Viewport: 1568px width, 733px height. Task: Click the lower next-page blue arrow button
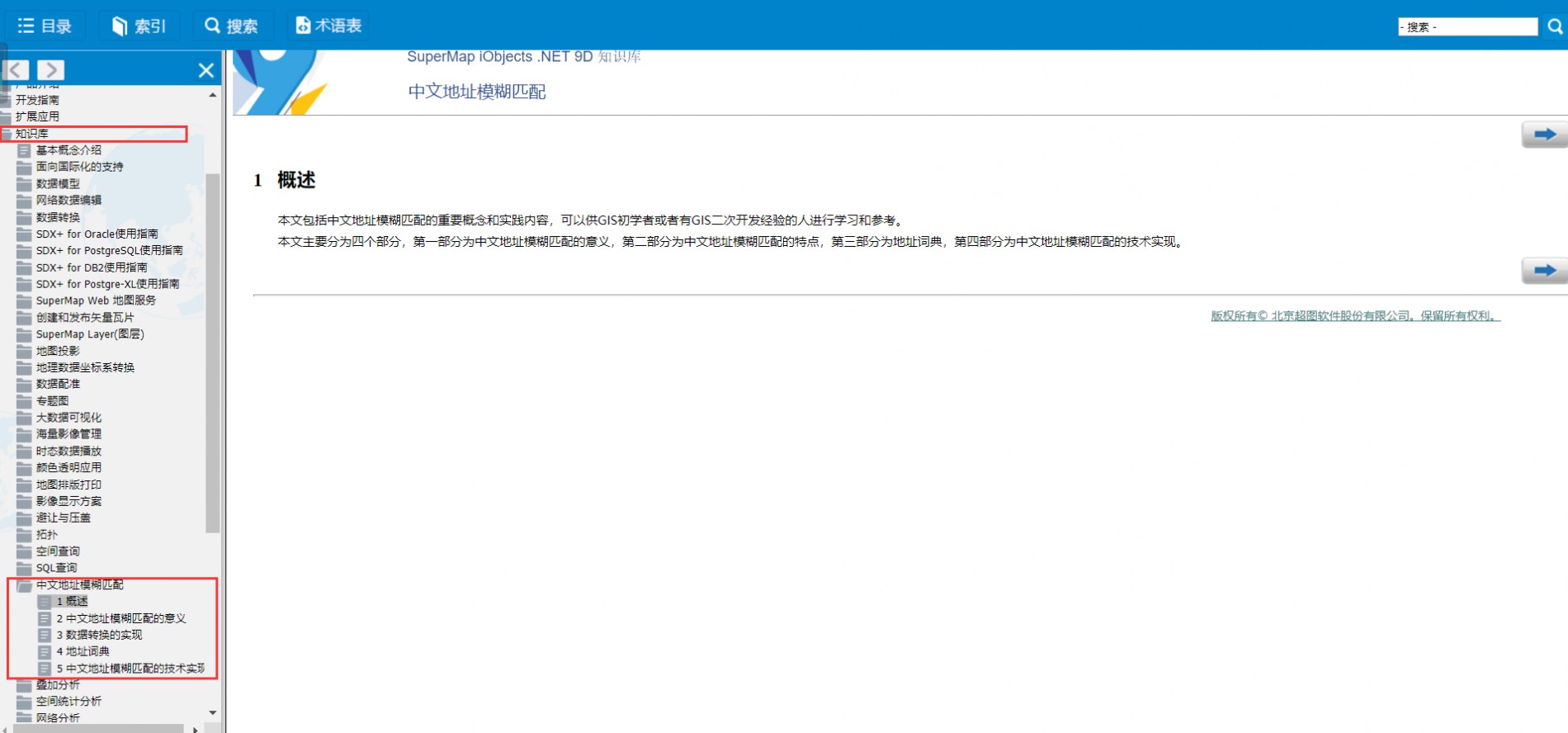click(1544, 271)
